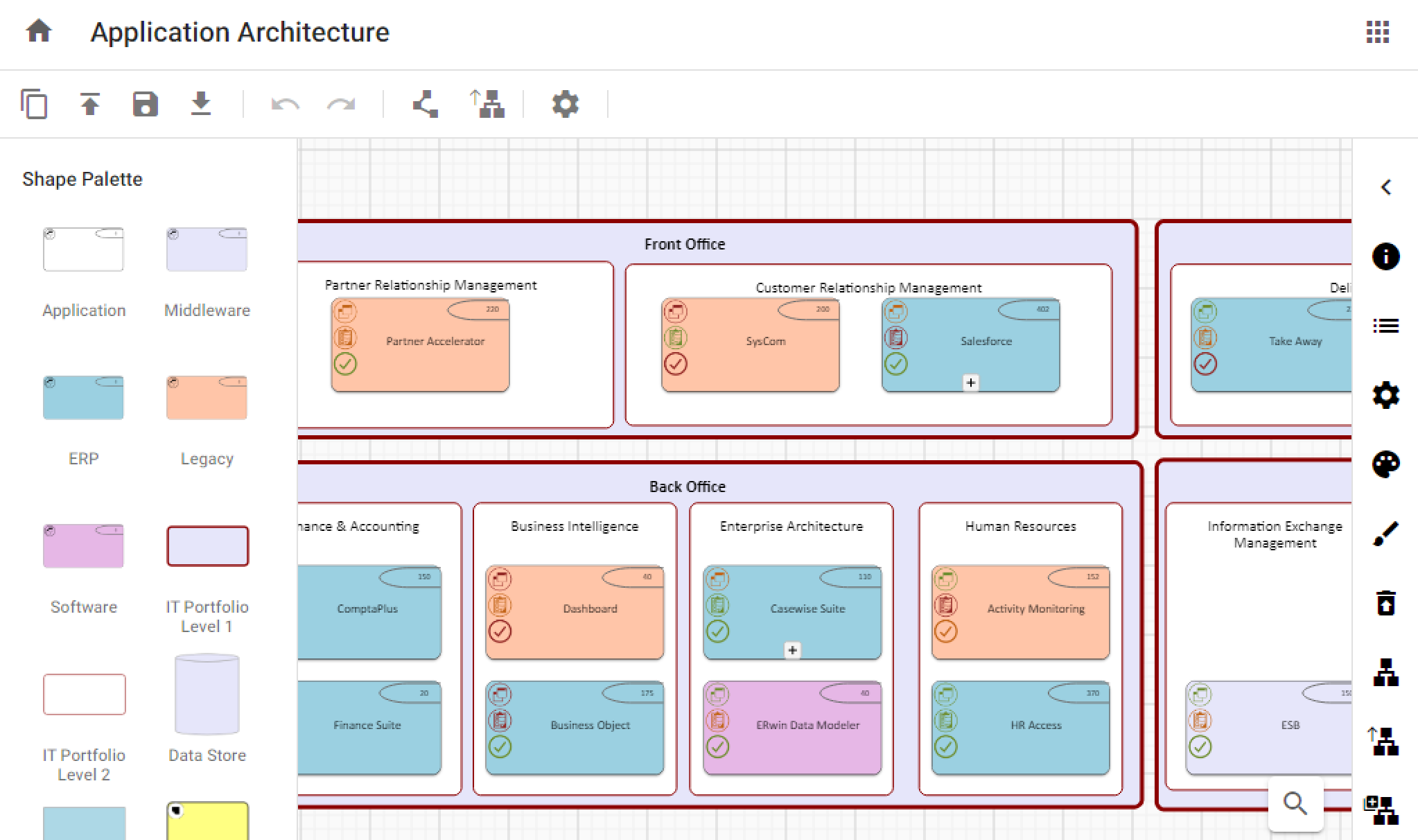Open the info panel icon

click(x=1385, y=256)
